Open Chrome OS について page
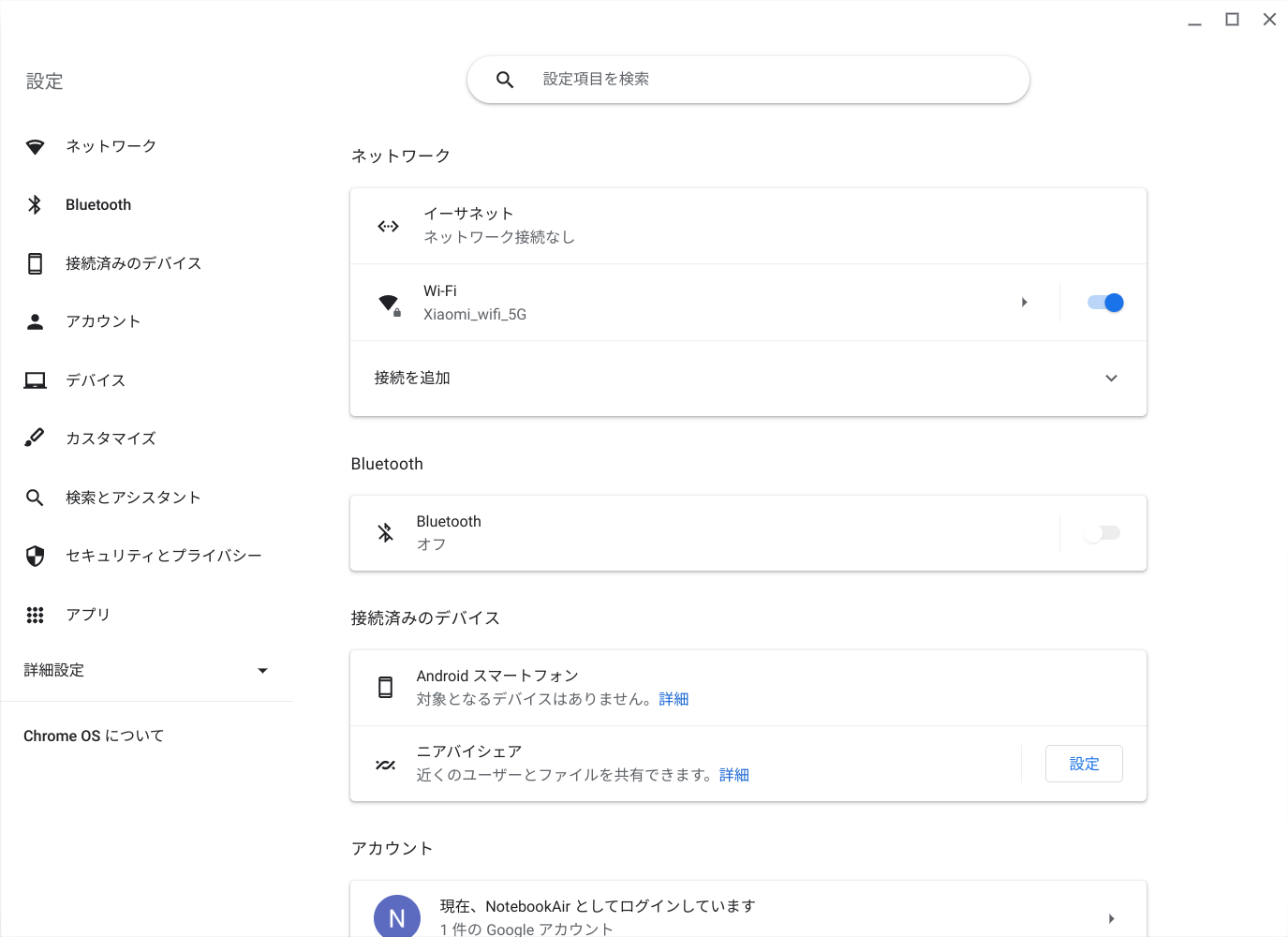The image size is (1288, 937). tap(94, 736)
